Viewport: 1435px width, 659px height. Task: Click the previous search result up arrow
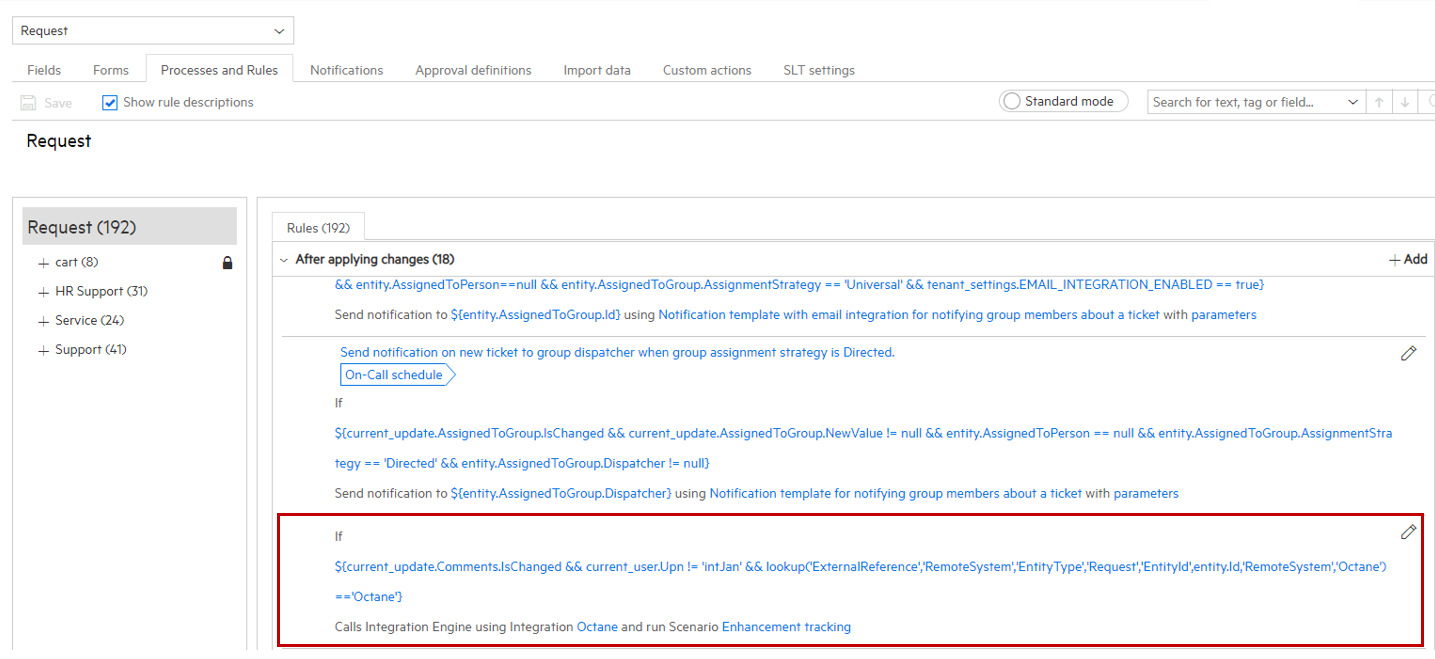[1378, 101]
